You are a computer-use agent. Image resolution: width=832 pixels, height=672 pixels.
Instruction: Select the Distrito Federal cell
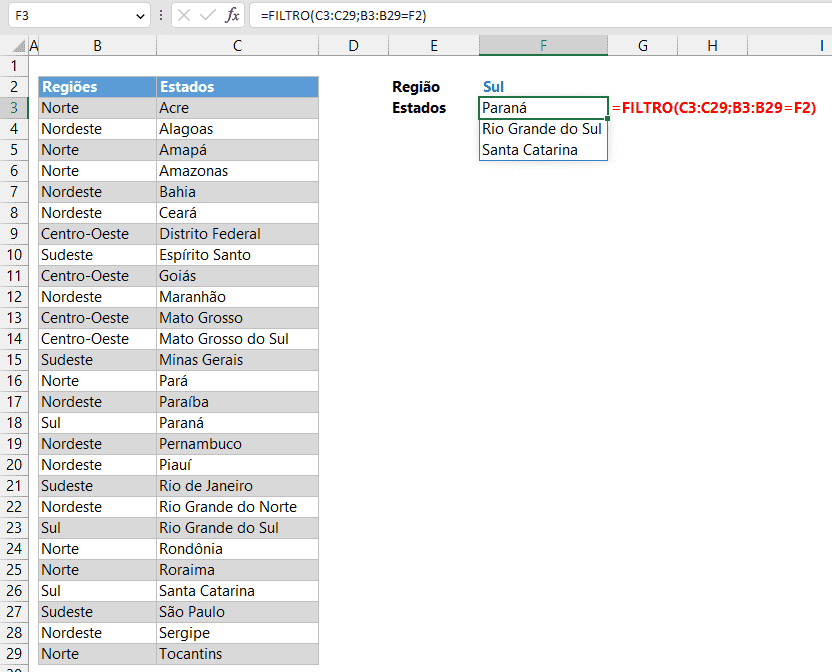tap(237, 234)
